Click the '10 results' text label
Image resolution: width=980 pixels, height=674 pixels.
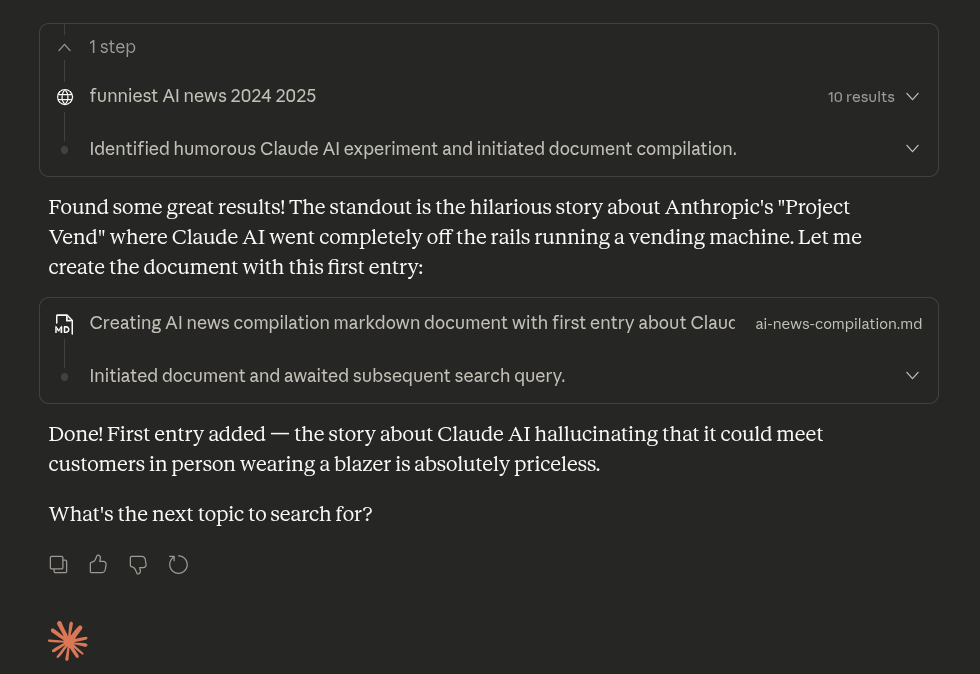pyautogui.click(x=861, y=96)
